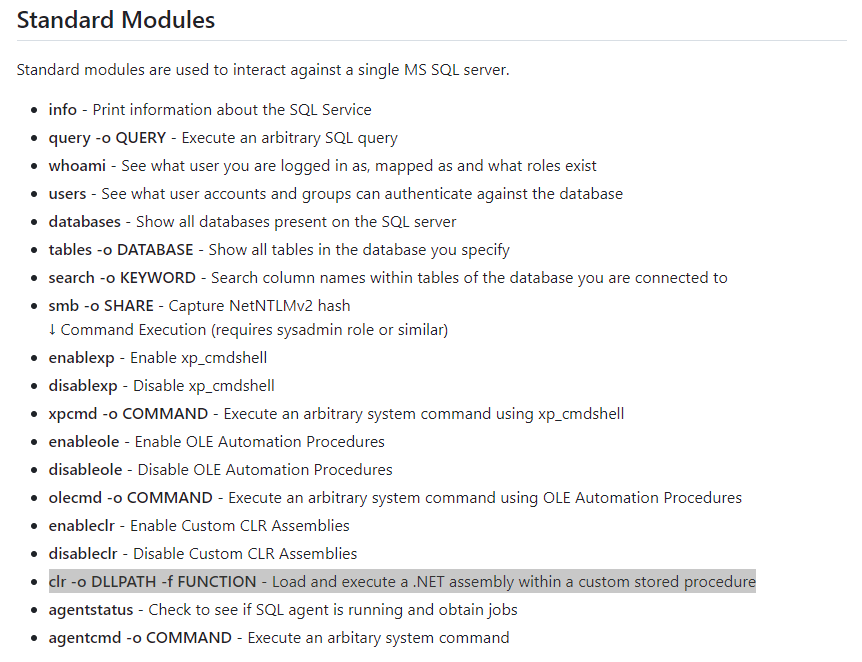Click the agentstatus module entry

[92, 610]
